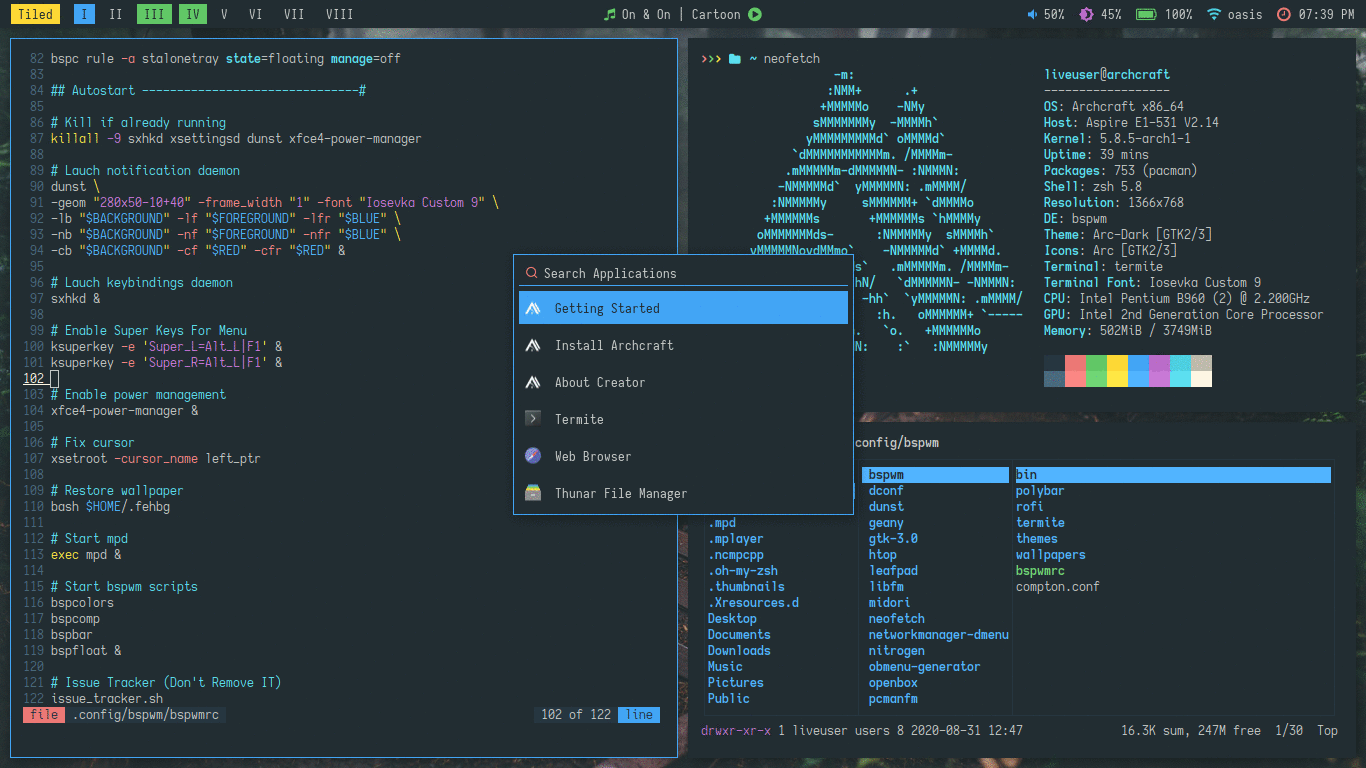The width and height of the screenshot is (1366, 768).
Task: Select gtk-3.0 directory in ranger
Action: pyautogui.click(x=893, y=539)
